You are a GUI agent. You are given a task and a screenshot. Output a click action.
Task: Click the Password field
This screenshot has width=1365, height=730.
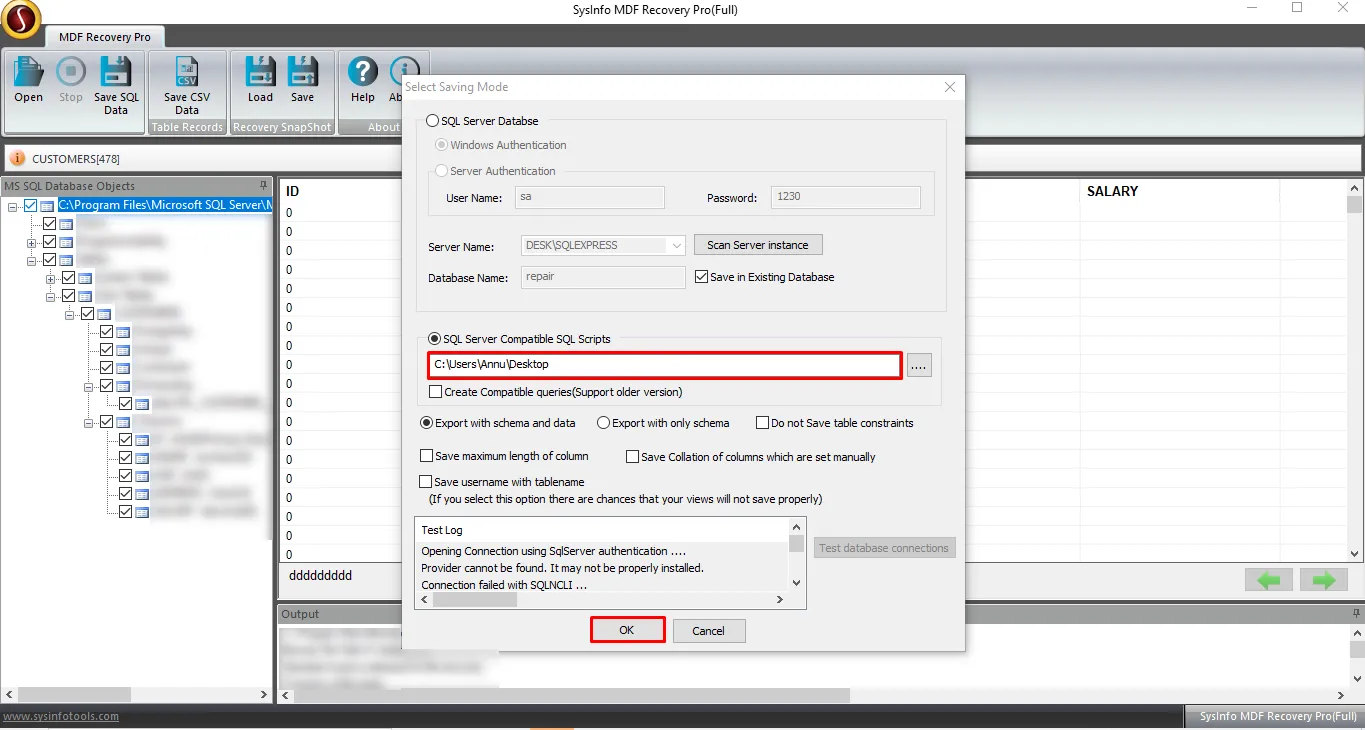(846, 197)
